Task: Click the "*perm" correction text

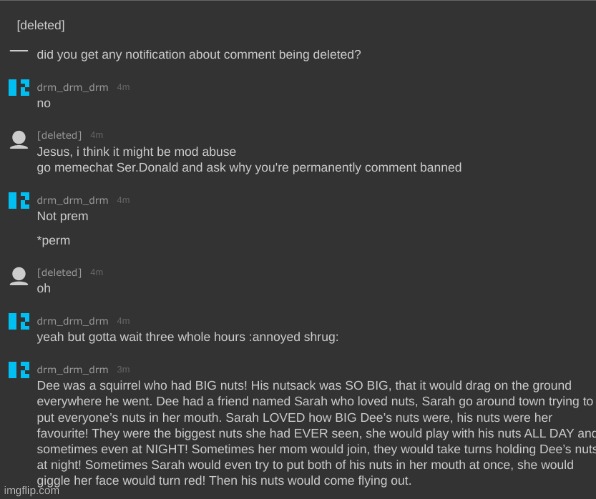Action: pyautogui.click(x=54, y=241)
